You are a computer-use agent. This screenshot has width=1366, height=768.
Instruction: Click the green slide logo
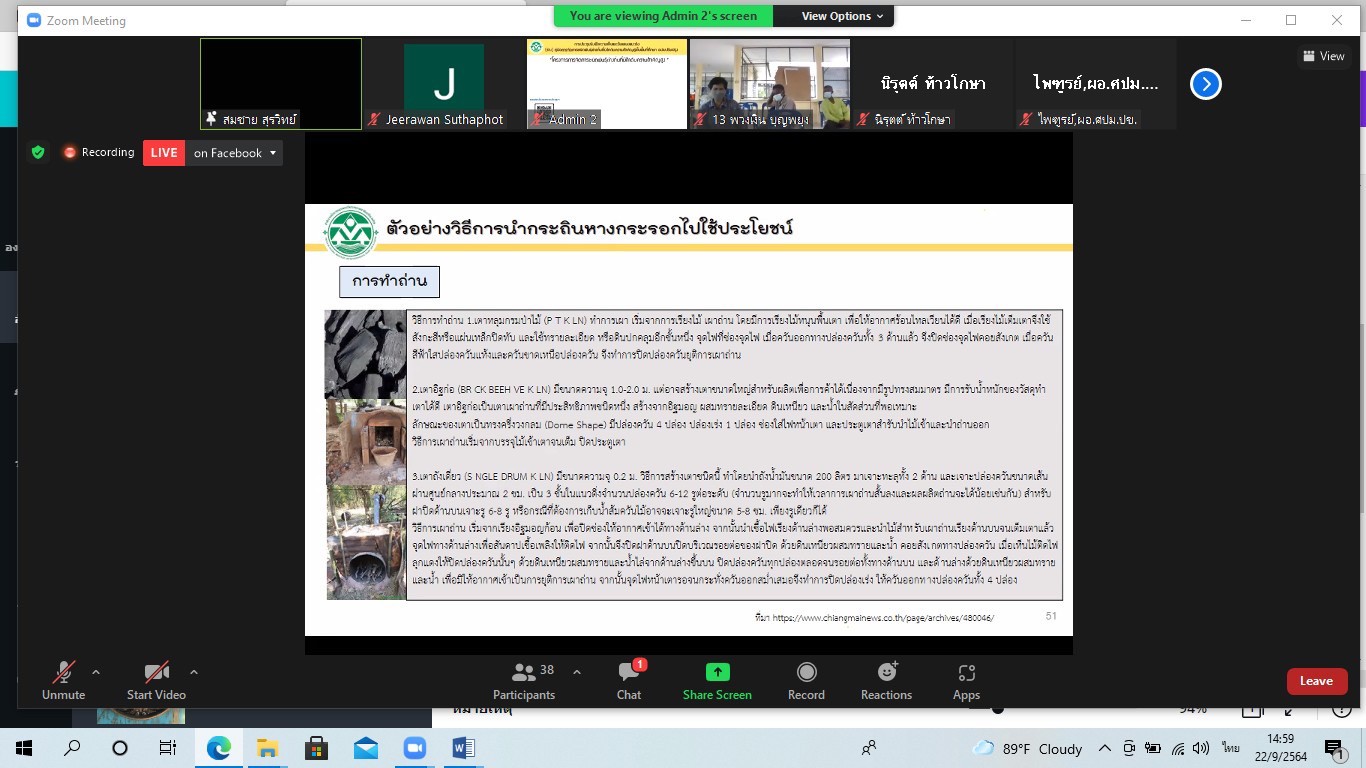350,232
